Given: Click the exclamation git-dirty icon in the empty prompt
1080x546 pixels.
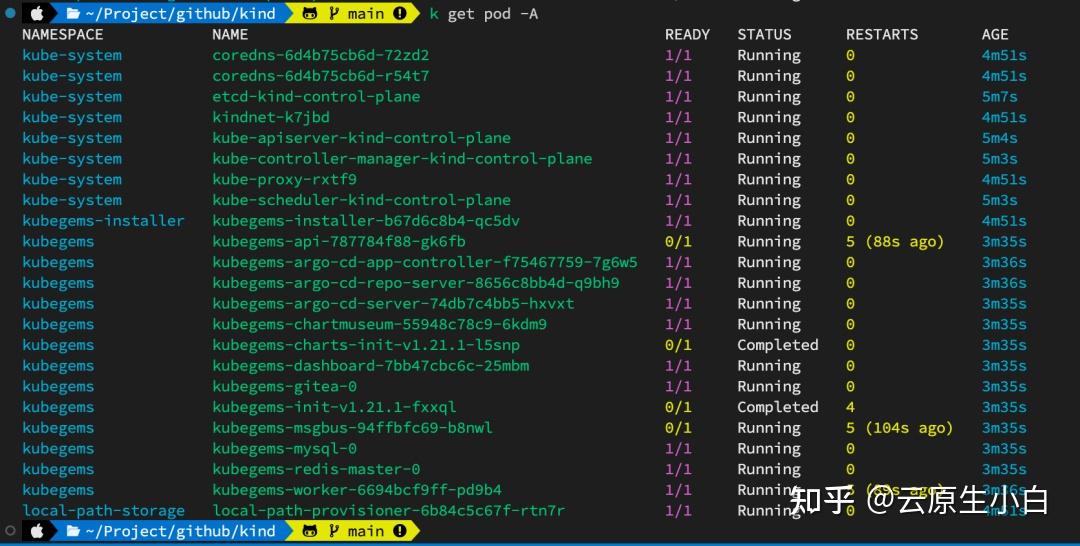Looking at the screenshot, I should pos(400,531).
